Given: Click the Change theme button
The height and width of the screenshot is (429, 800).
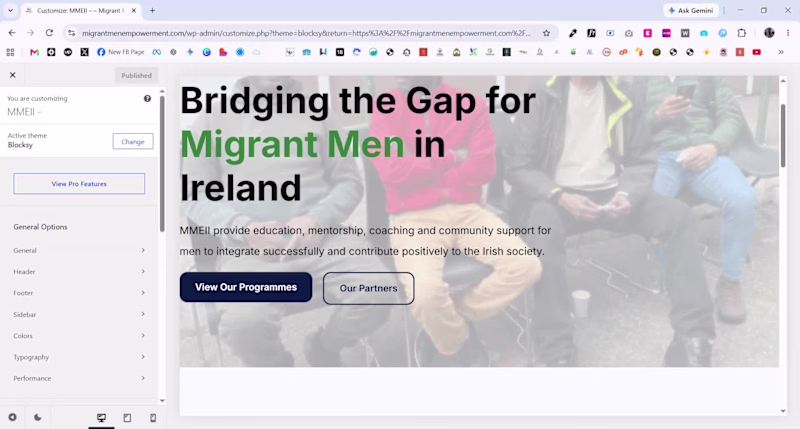Looking at the screenshot, I should click(x=133, y=142).
